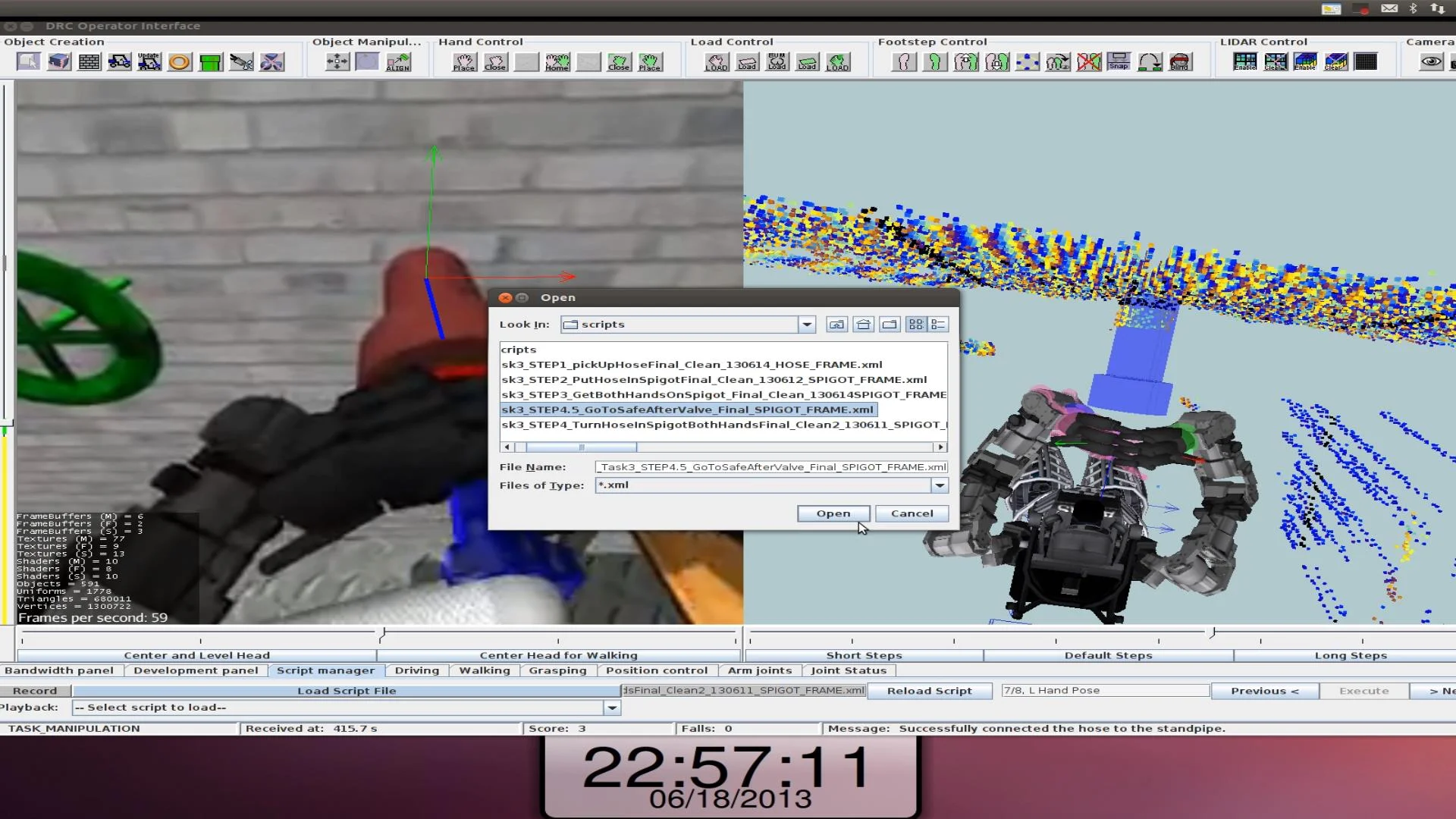Click the BDI Load icon in Load Control
Screen dimensions: 1456x819
(x=777, y=62)
